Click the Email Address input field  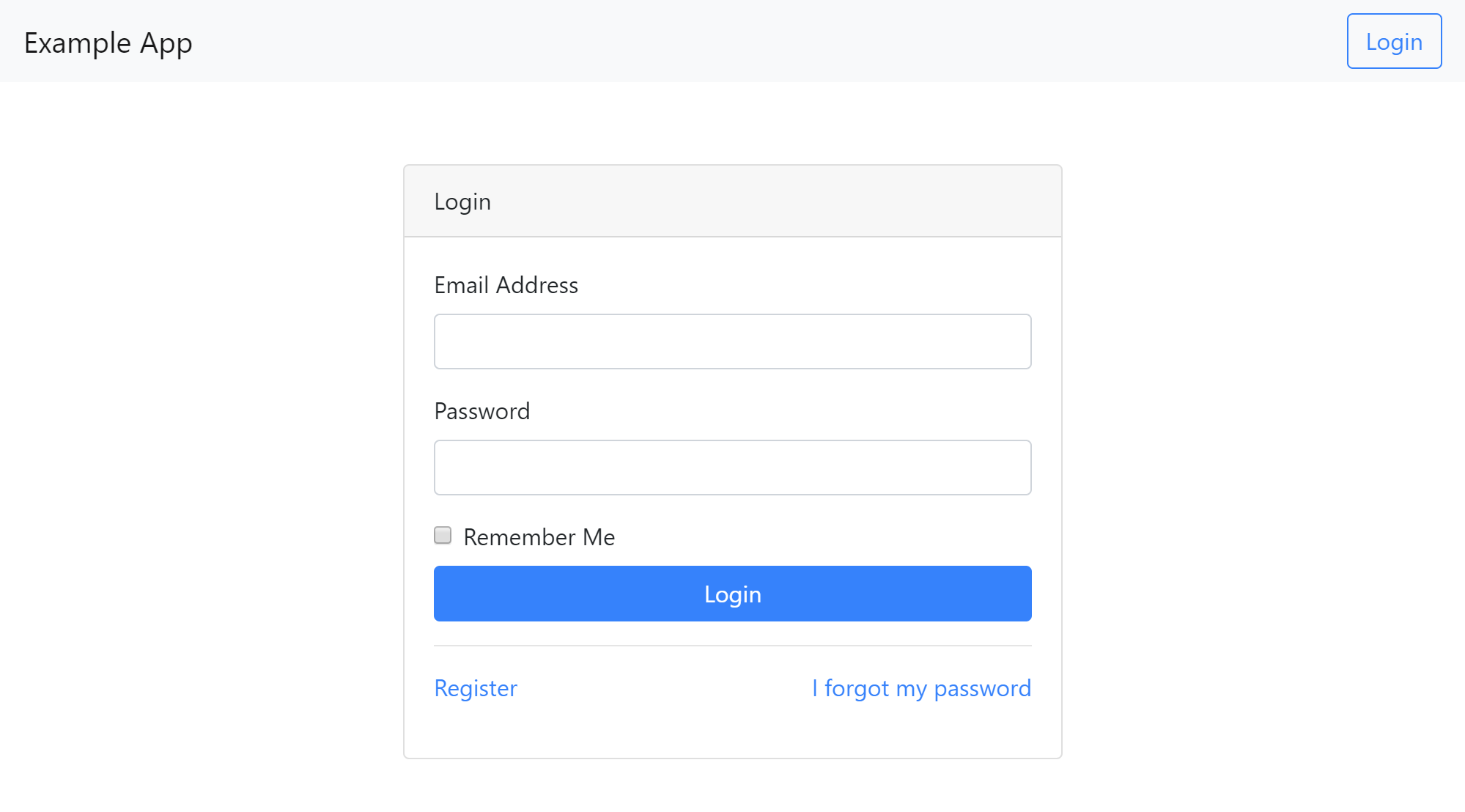732,341
